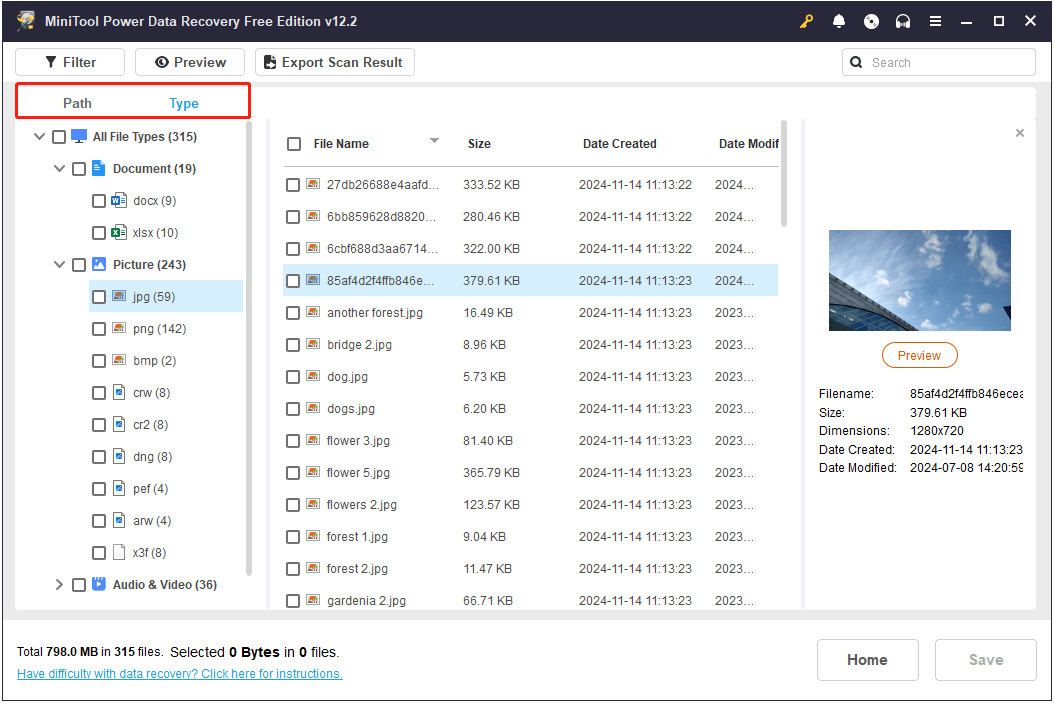This screenshot has height=704, width=1055.
Task: Tick the Picture (243) checkbox
Action: point(79,265)
